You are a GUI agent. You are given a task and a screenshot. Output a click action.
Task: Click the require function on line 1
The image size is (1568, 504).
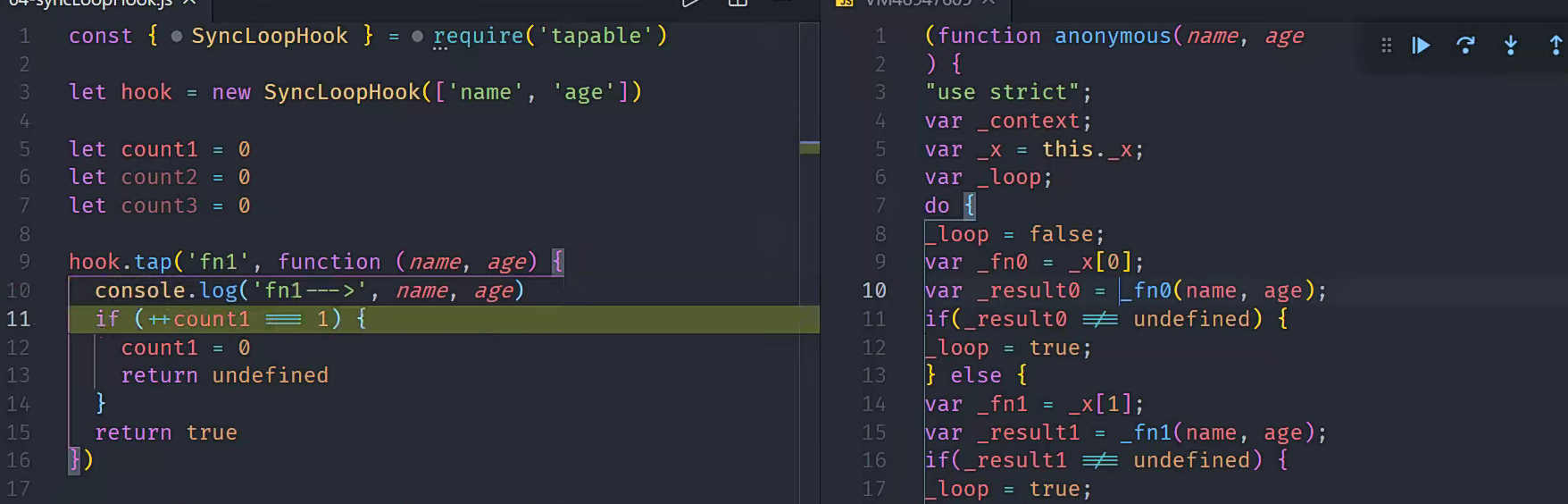click(x=479, y=36)
